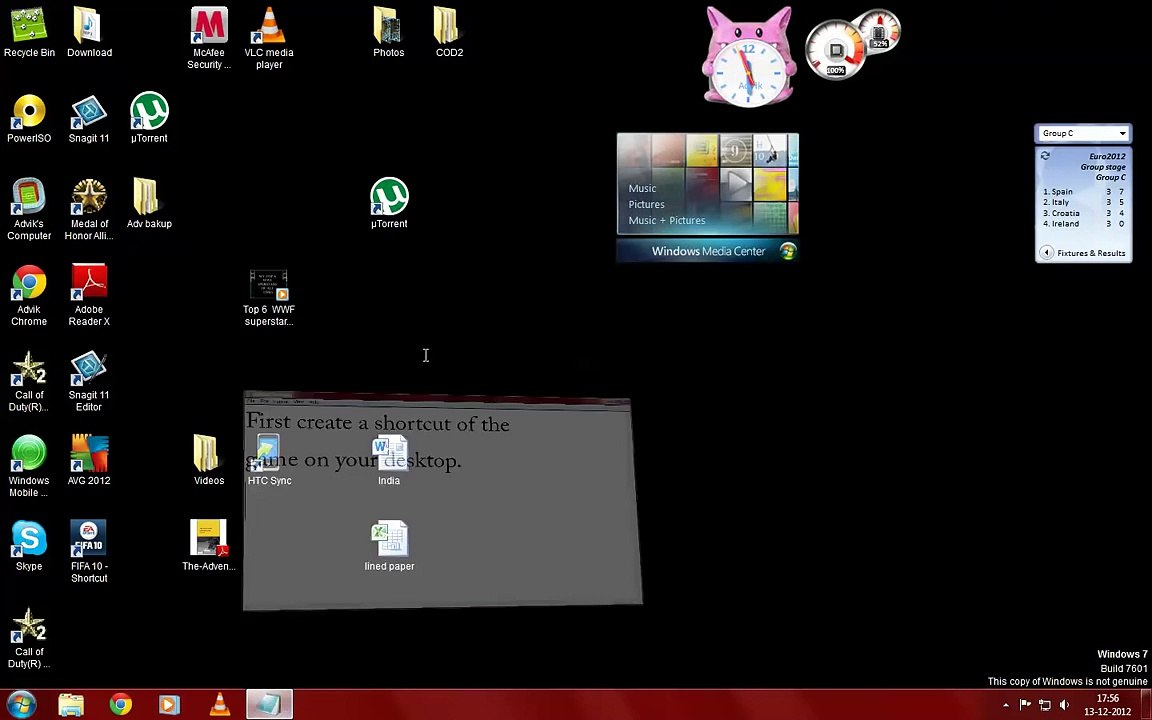Screen dimensions: 1152x720
Task: Open The-Adven... PDF file
Action: click(x=209, y=546)
